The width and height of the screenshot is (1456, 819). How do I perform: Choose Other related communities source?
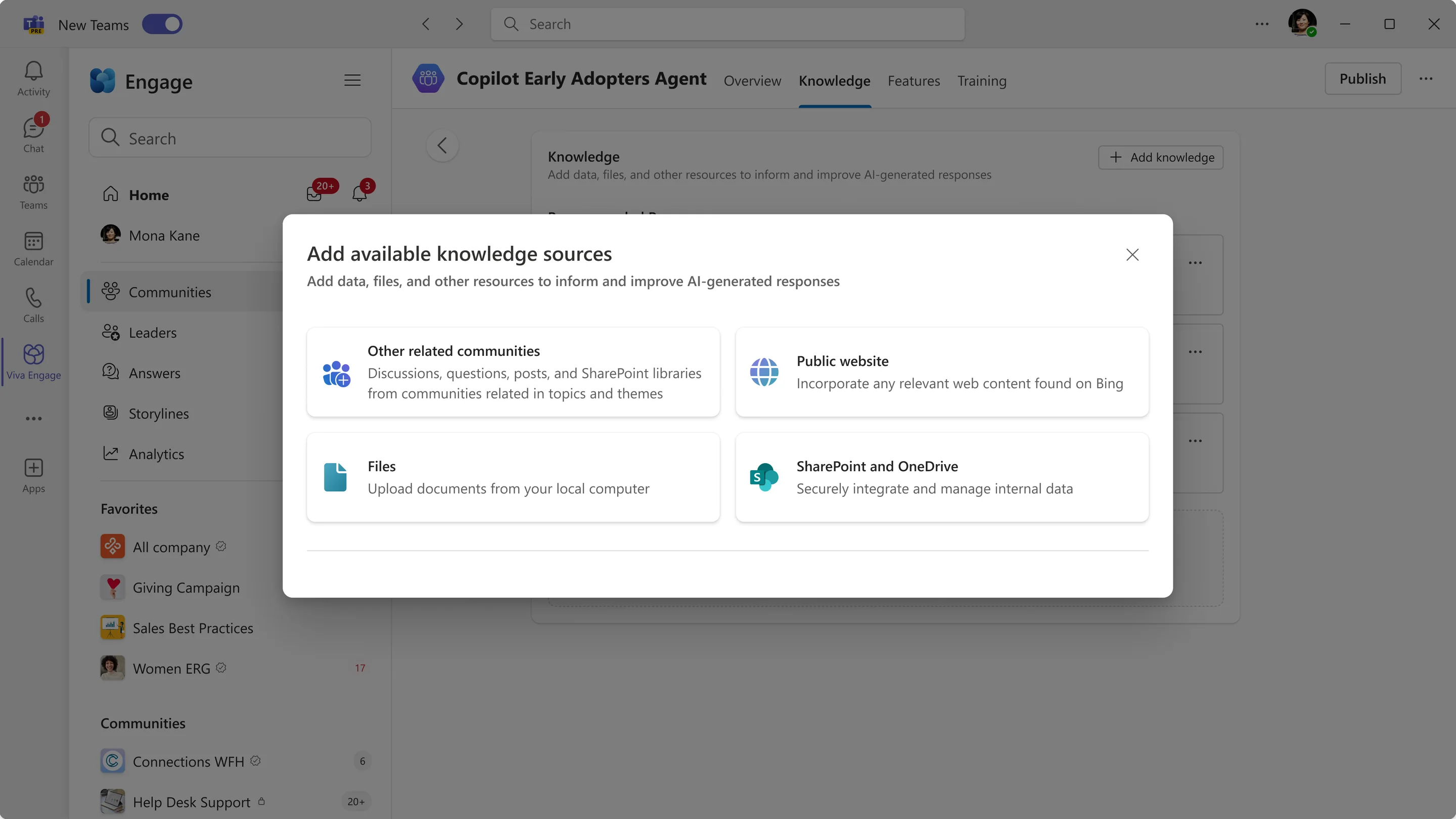(513, 372)
